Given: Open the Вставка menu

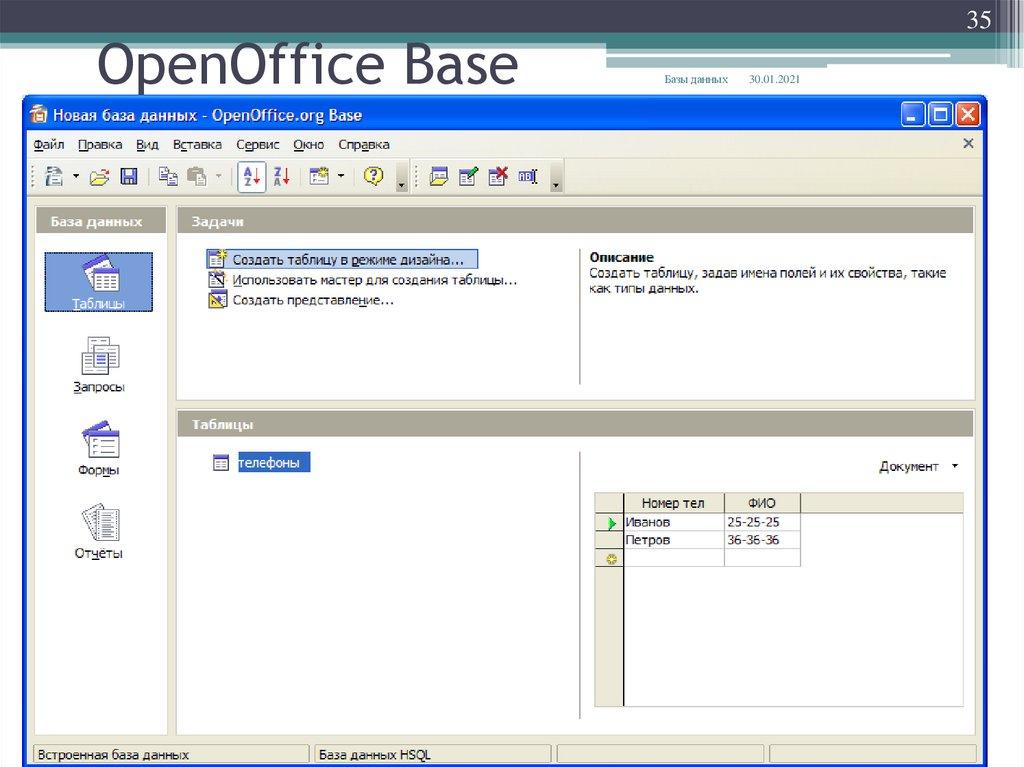Looking at the screenshot, I should pyautogui.click(x=197, y=144).
